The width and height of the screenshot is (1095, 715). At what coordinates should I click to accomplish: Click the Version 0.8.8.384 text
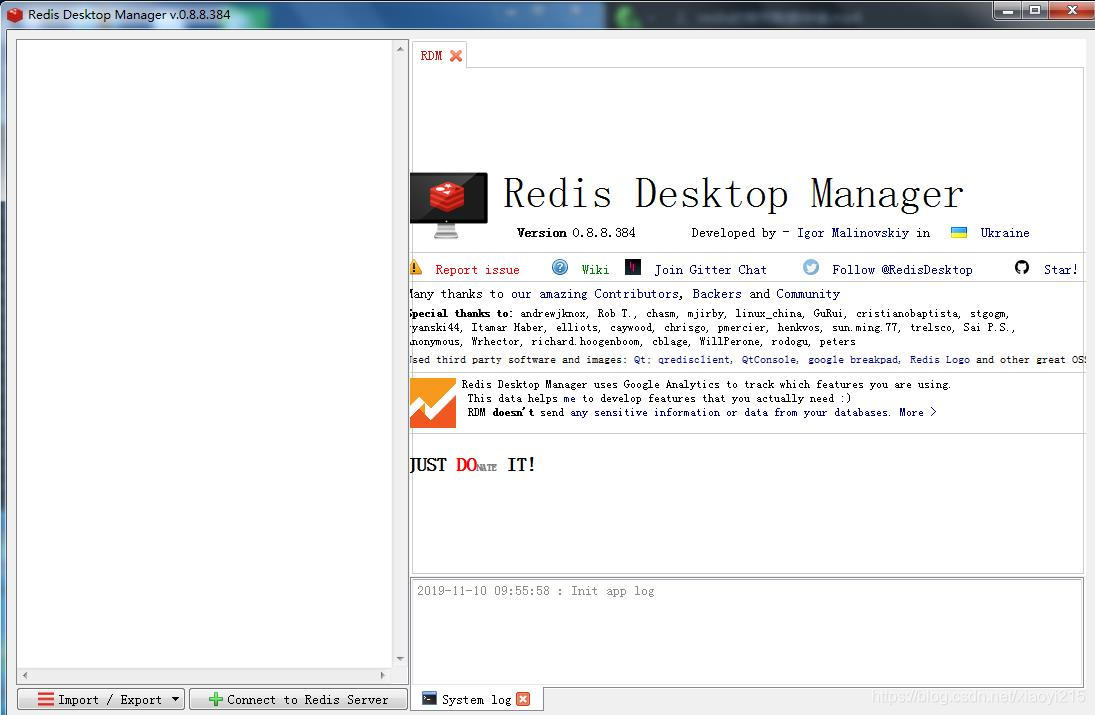576,233
